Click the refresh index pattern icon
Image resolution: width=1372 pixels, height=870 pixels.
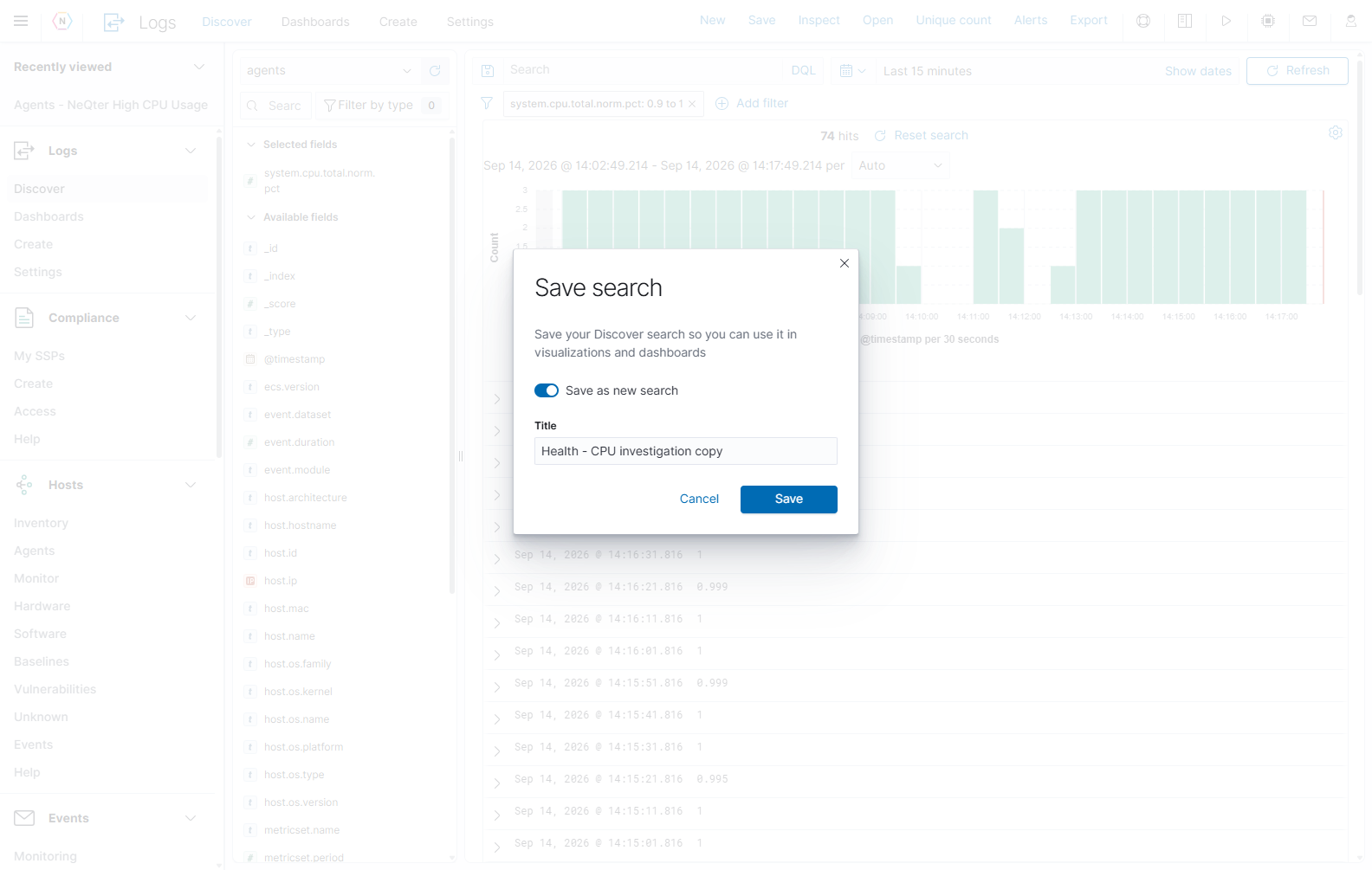pos(435,71)
